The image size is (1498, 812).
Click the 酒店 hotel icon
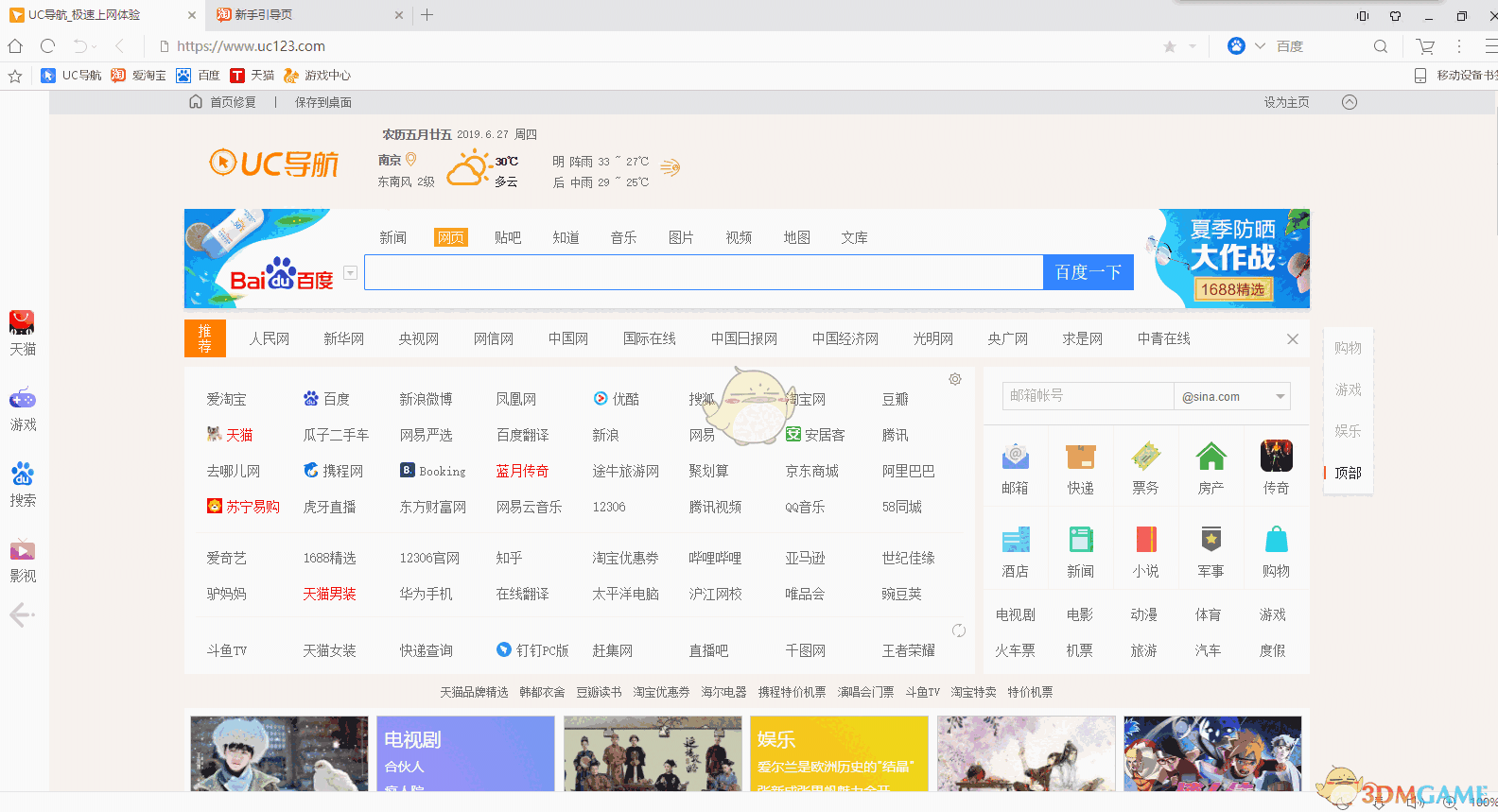click(1016, 540)
